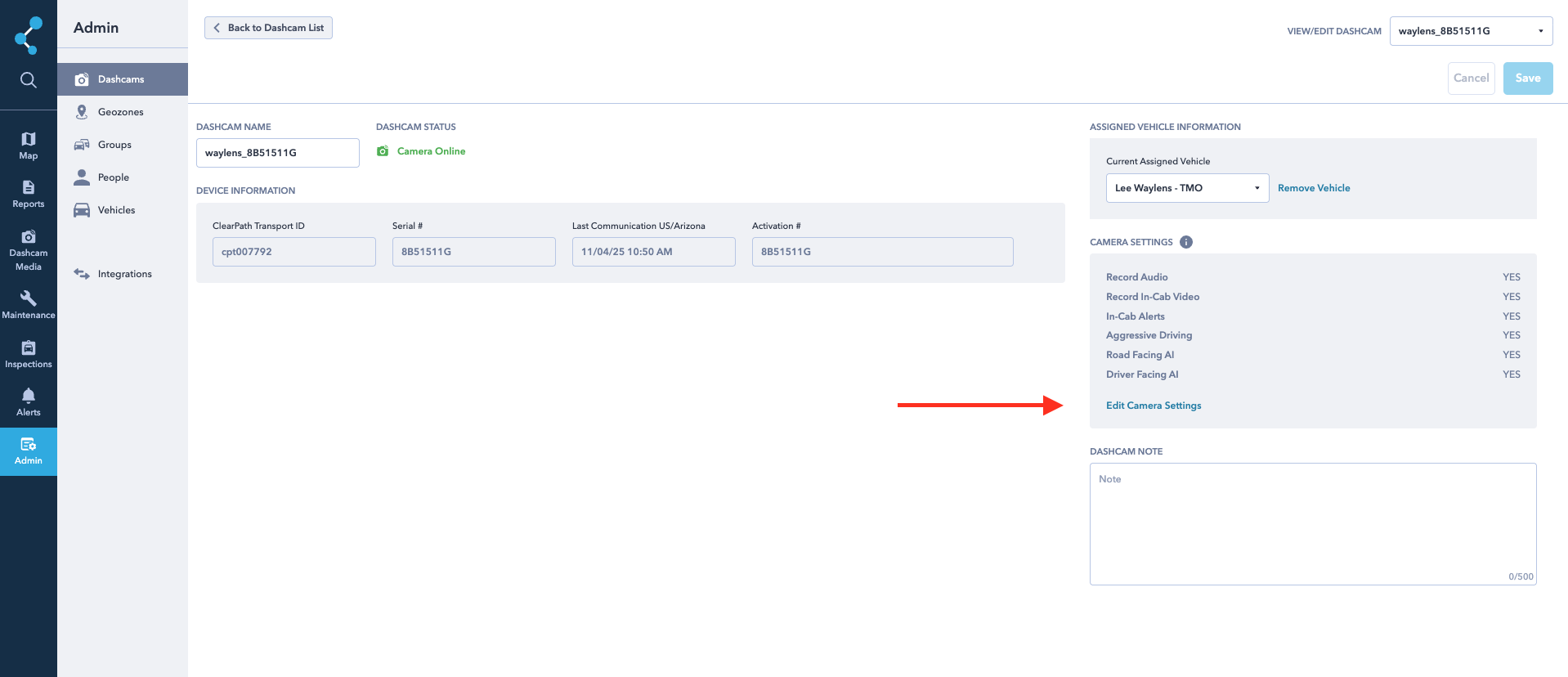The image size is (1568, 677).
Task: Go to Reports in the sidebar
Action: coord(29,195)
